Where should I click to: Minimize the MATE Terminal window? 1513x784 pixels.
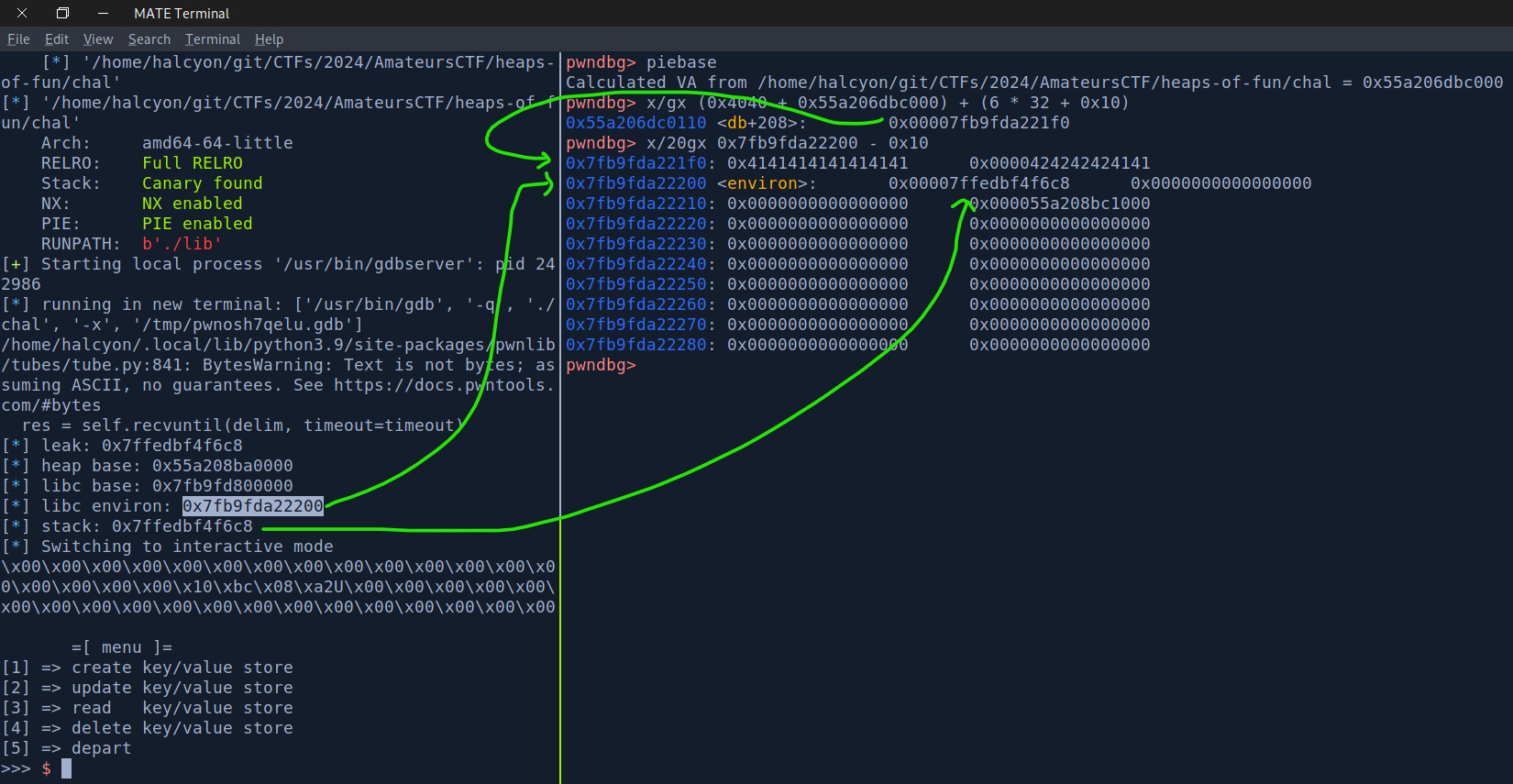tap(103, 13)
